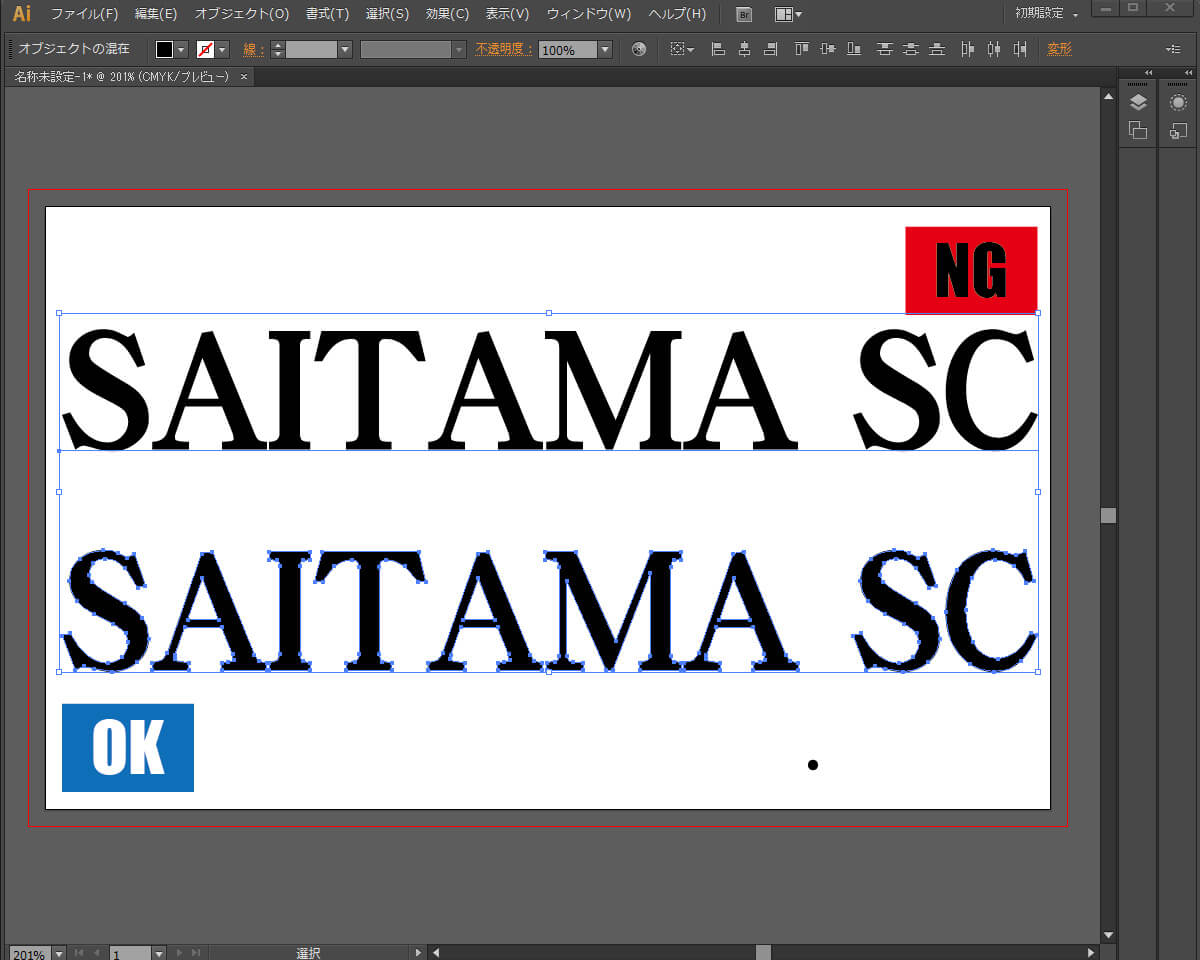Click the stroke none color swatch
1200x960 pixels.
(x=206, y=49)
